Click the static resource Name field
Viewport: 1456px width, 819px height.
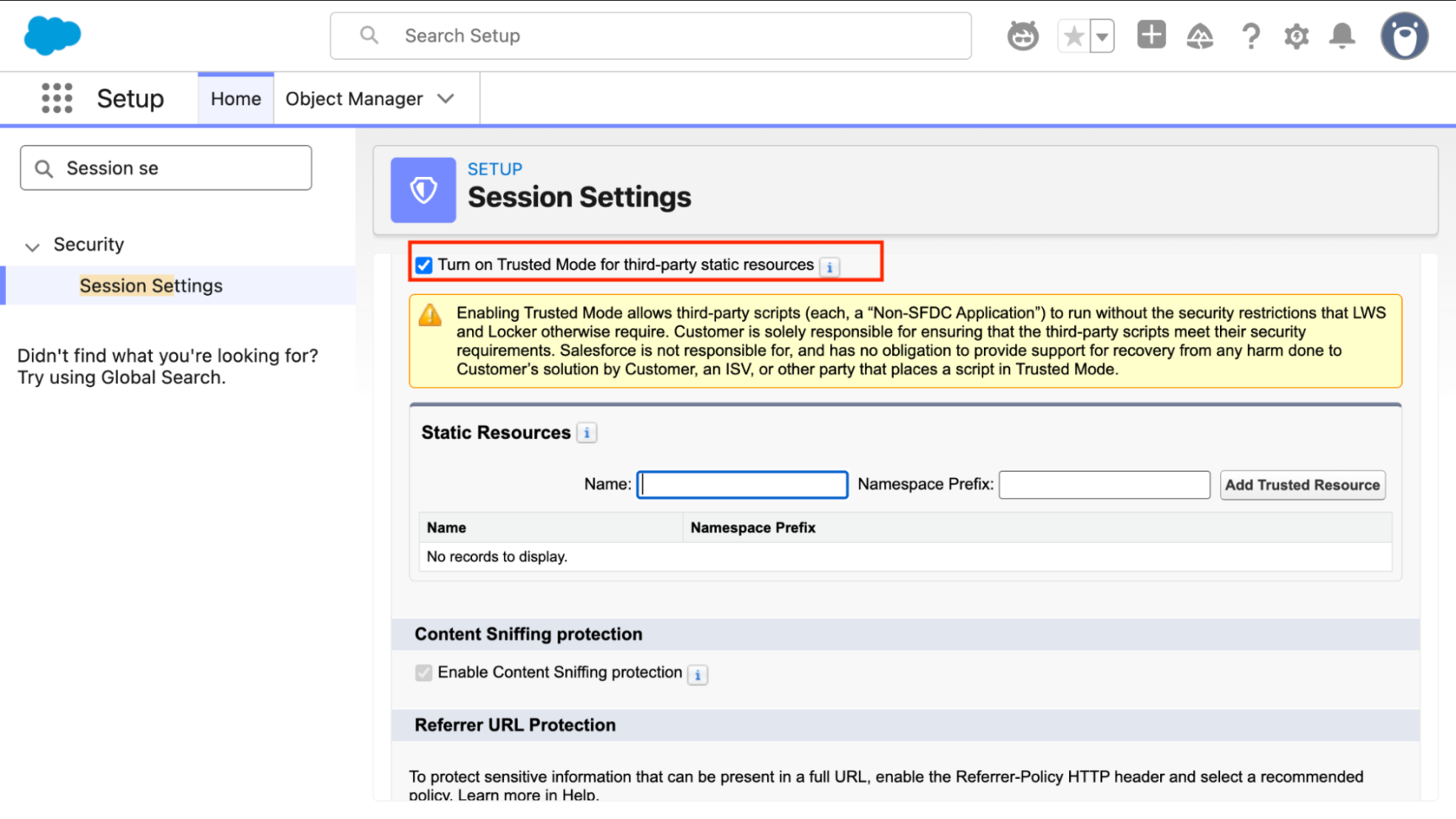(742, 485)
